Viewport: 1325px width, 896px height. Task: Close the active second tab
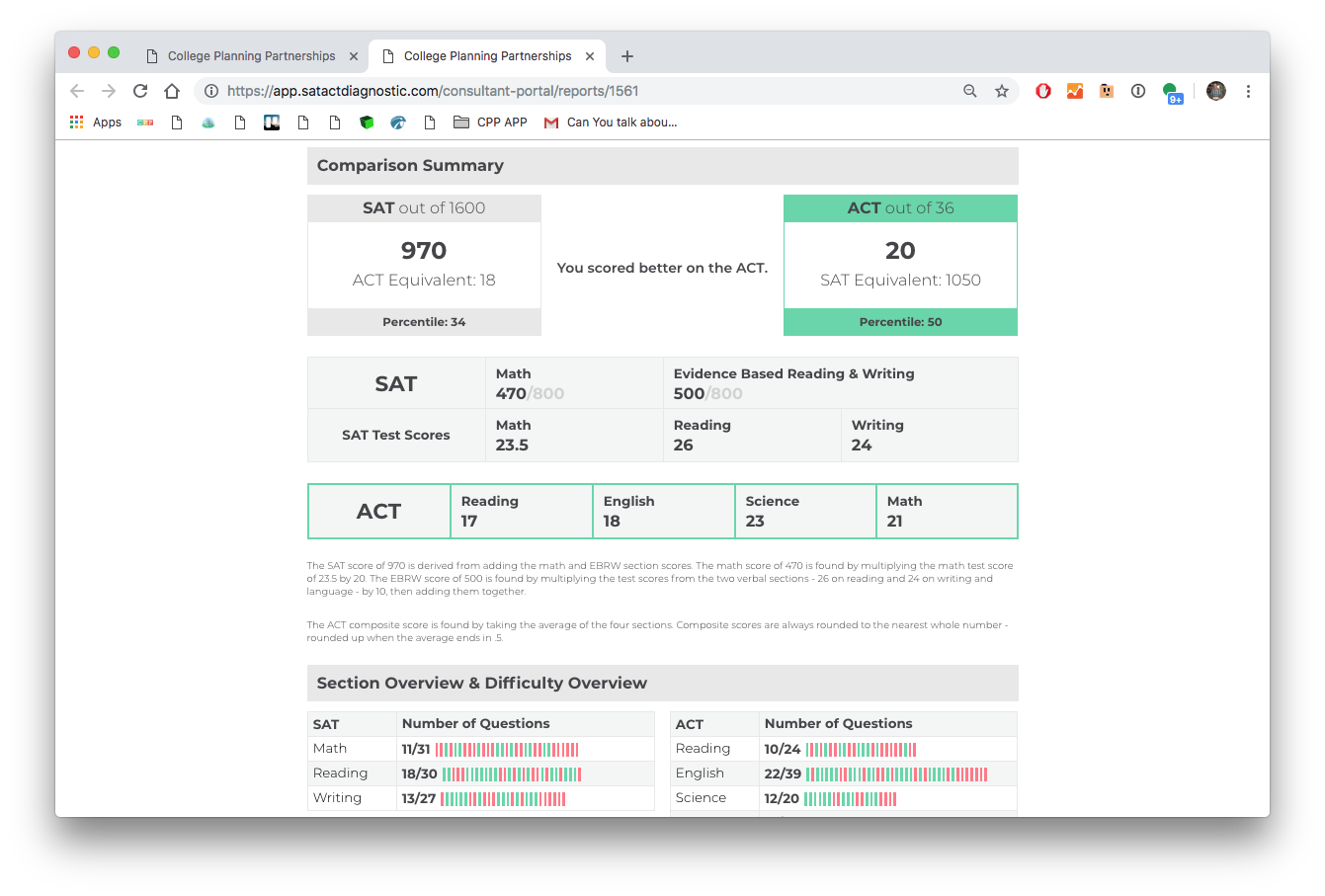tap(590, 56)
